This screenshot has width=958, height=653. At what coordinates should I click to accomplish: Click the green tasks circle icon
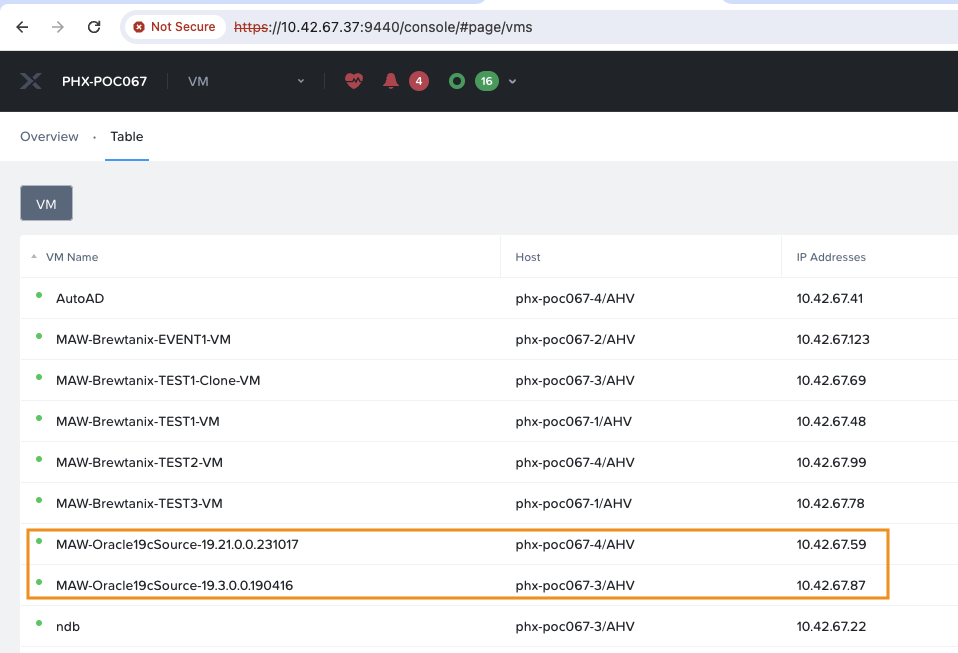(457, 81)
